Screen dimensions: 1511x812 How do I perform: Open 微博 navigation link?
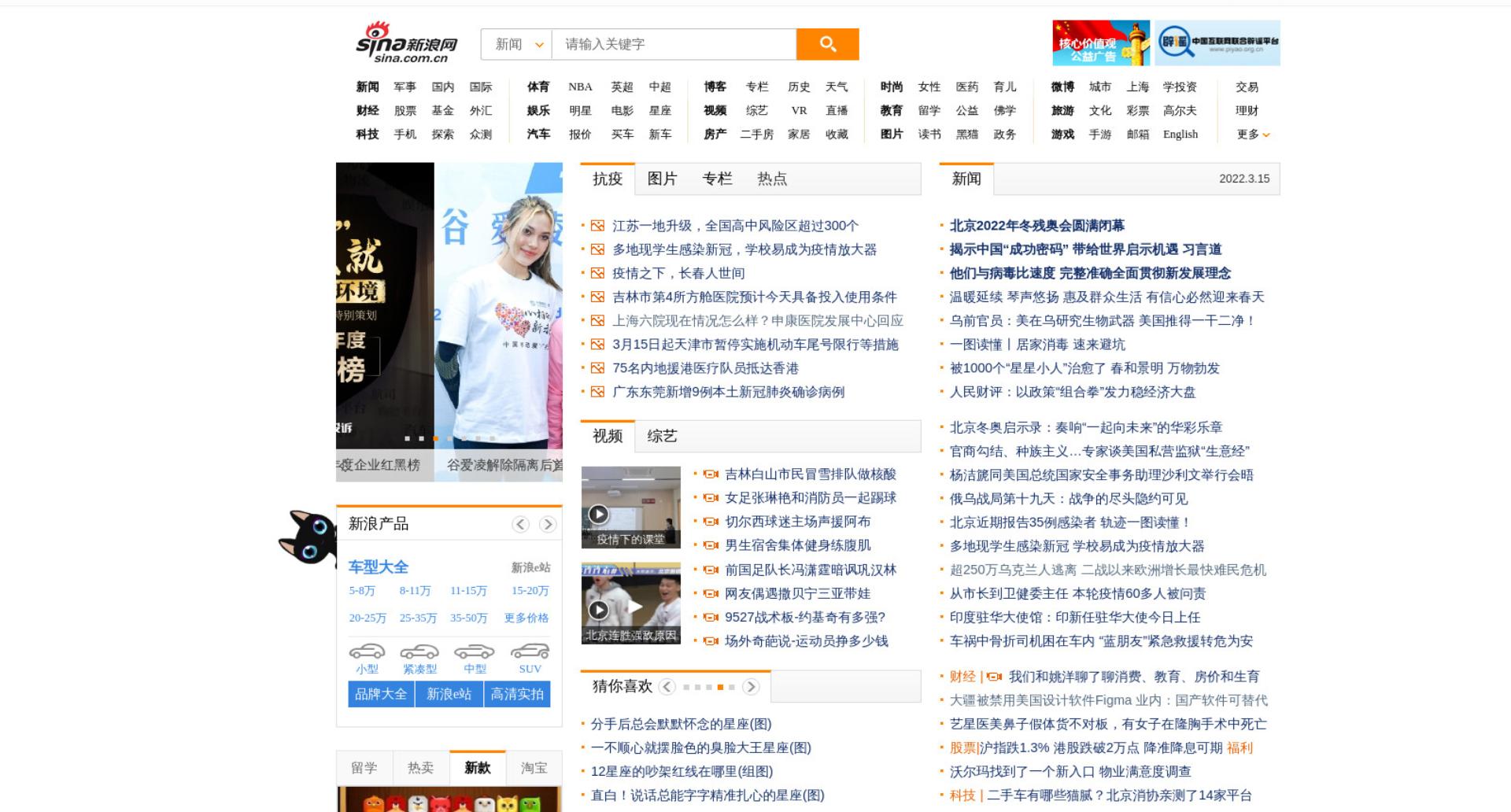pos(1062,87)
